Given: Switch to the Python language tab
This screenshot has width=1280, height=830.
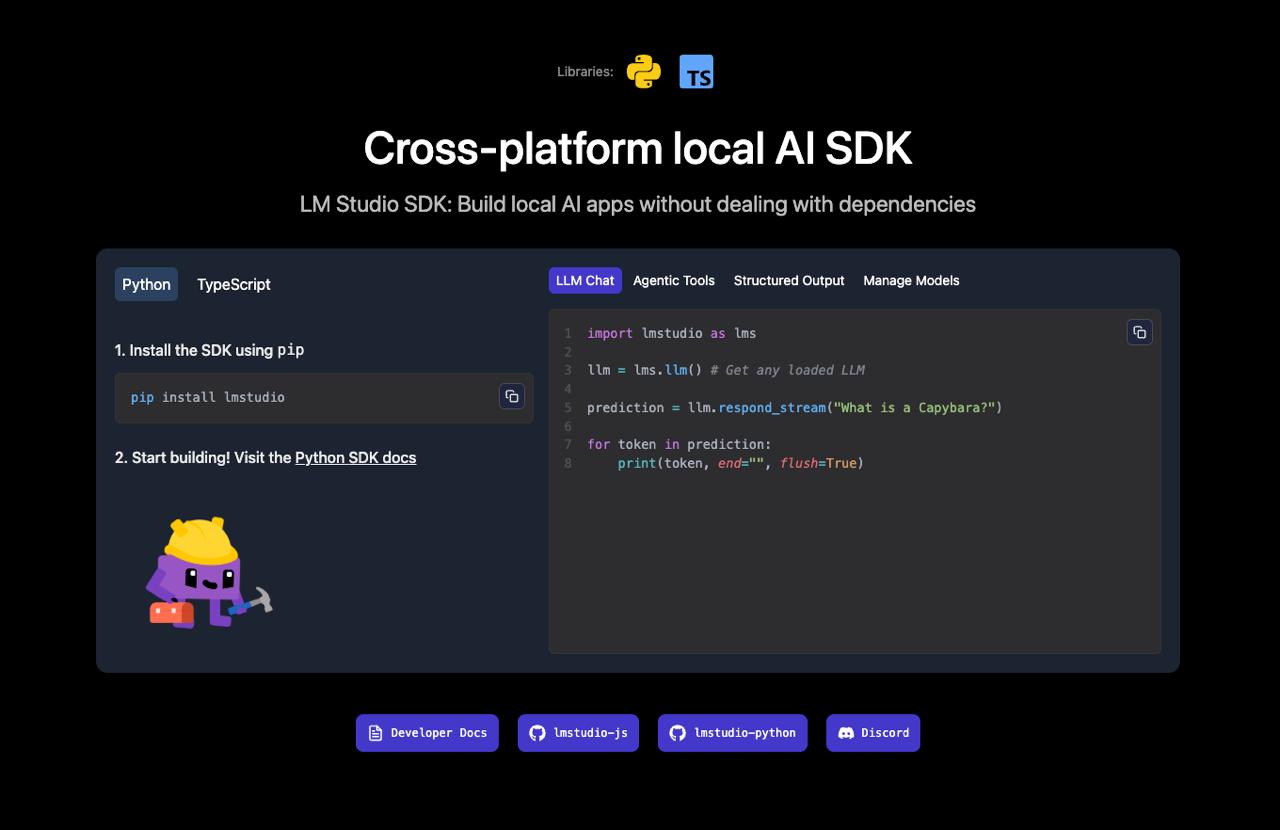Looking at the screenshot, I should point(146,284).
